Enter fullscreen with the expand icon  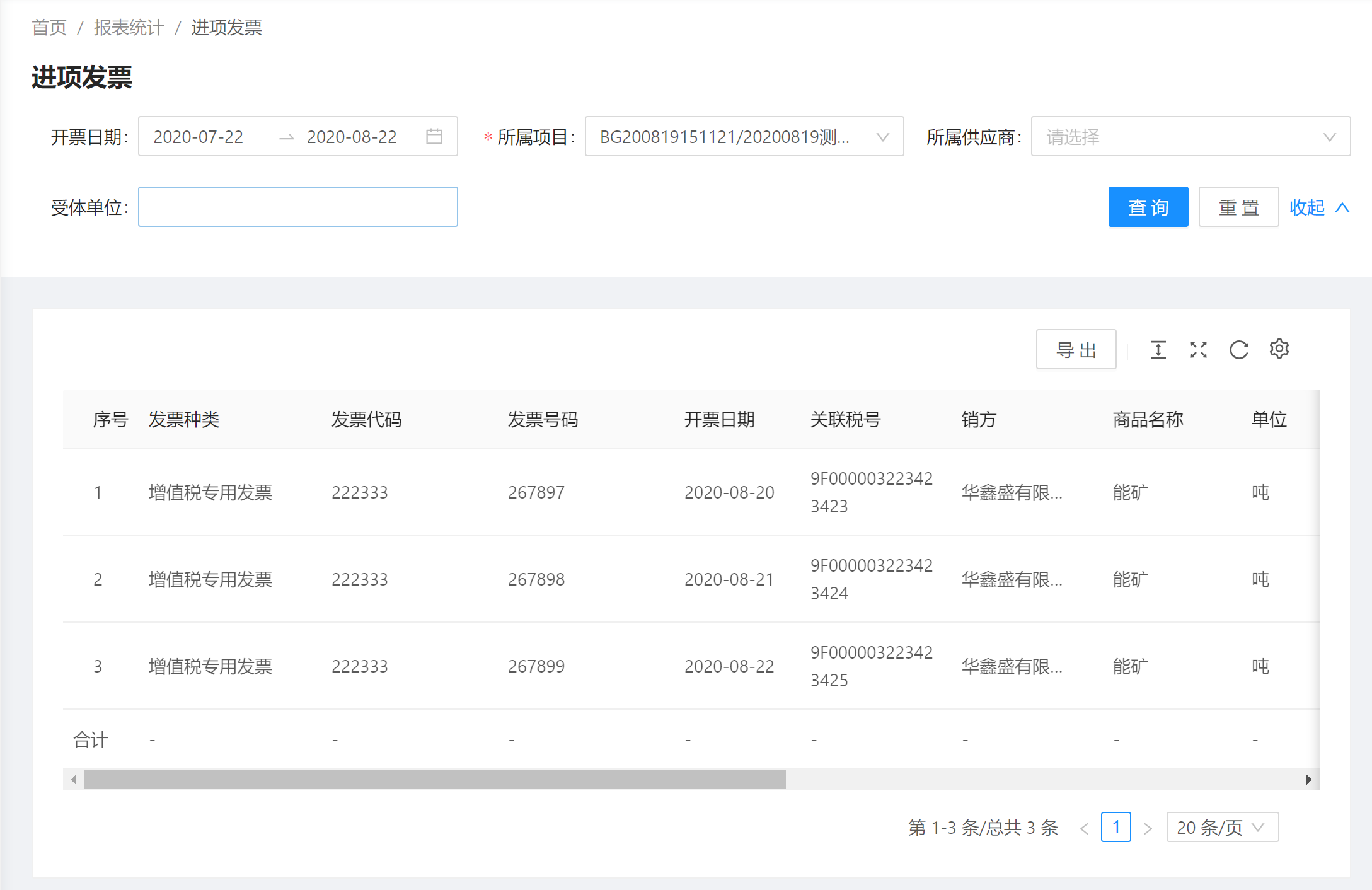tap(1198, 350)
